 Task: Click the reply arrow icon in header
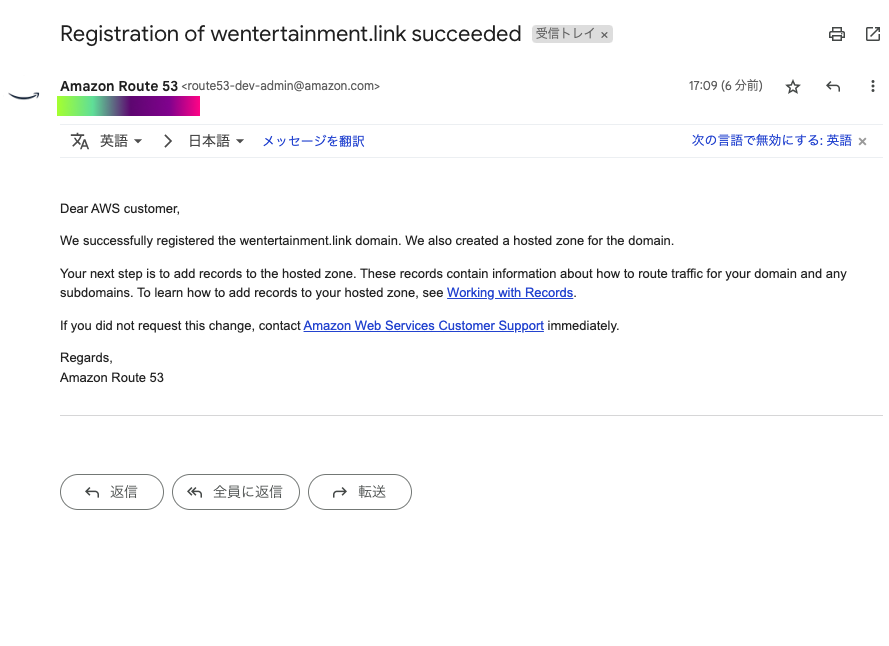click(833, 87)
